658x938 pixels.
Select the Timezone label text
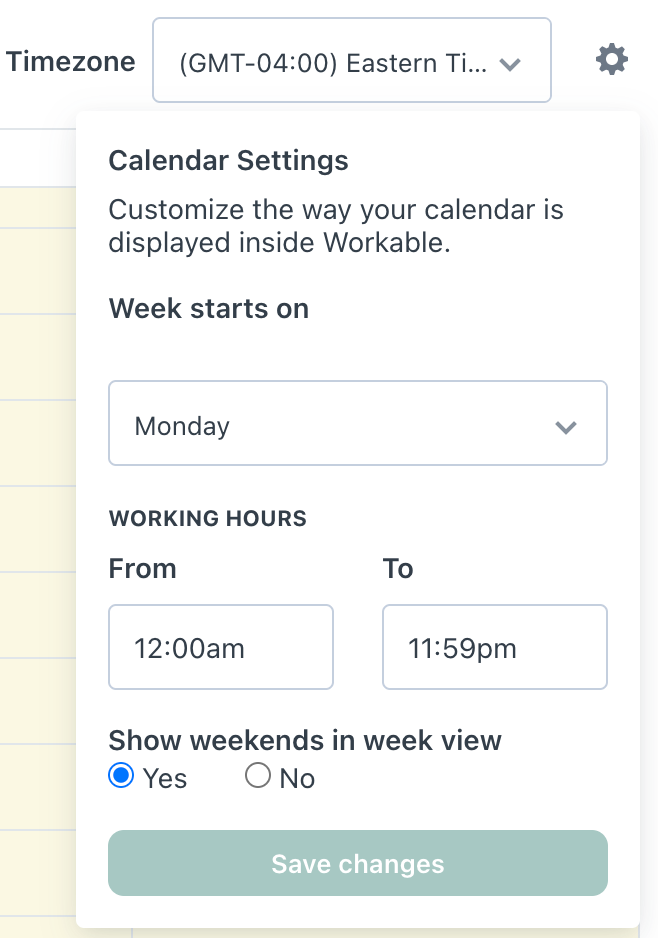(70, 61)
